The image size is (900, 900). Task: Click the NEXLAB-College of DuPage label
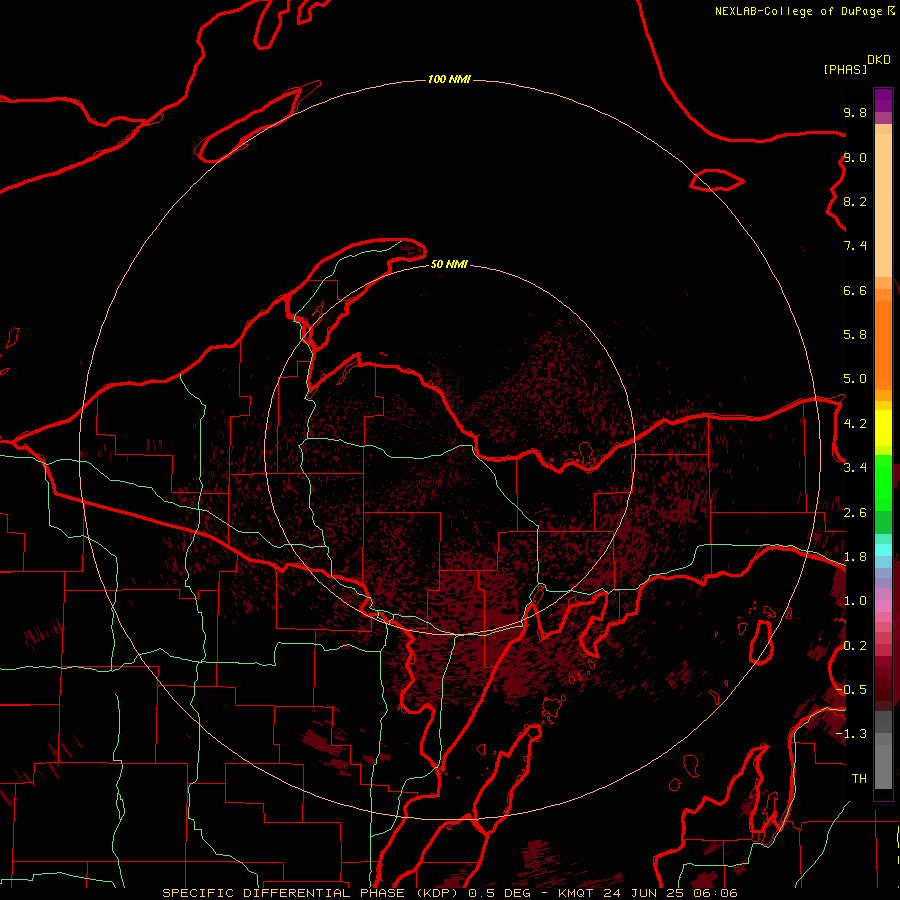pyautogui.click(x=799, y=11)
